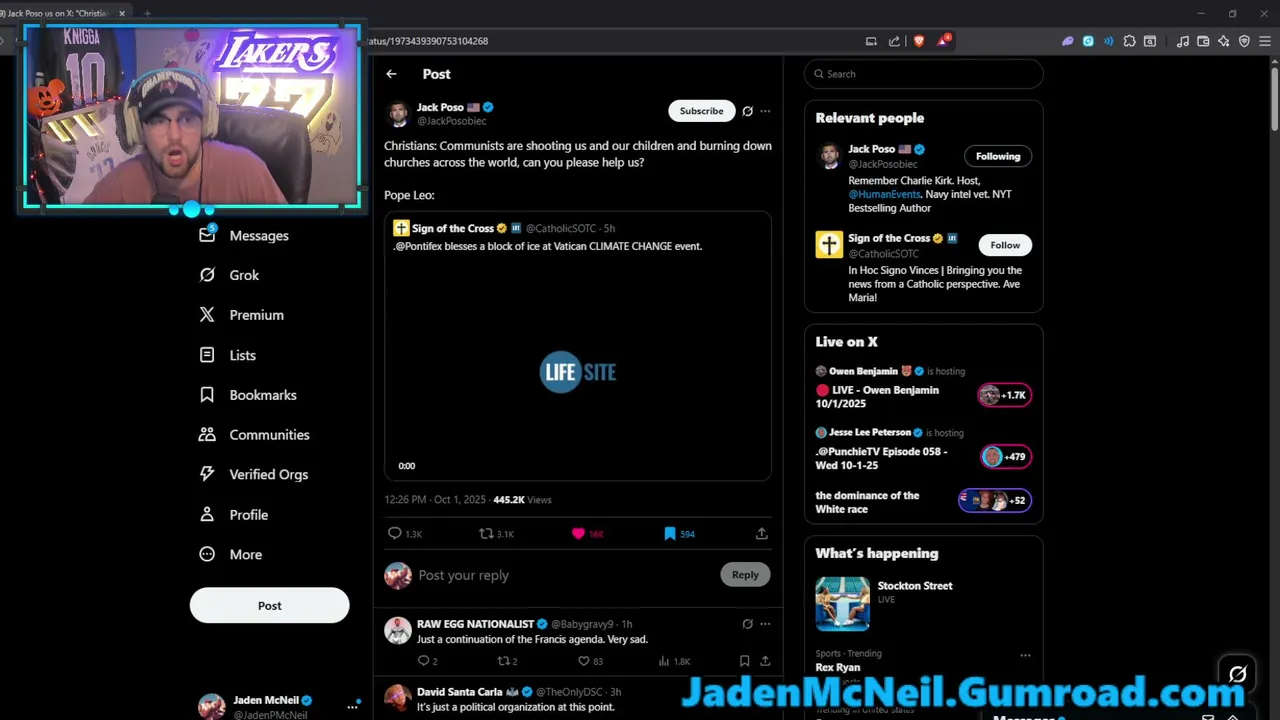Open Communities in the sidebar
Image resolution: width=1280 pixels, height=720 pixels.
pos(254,435)
